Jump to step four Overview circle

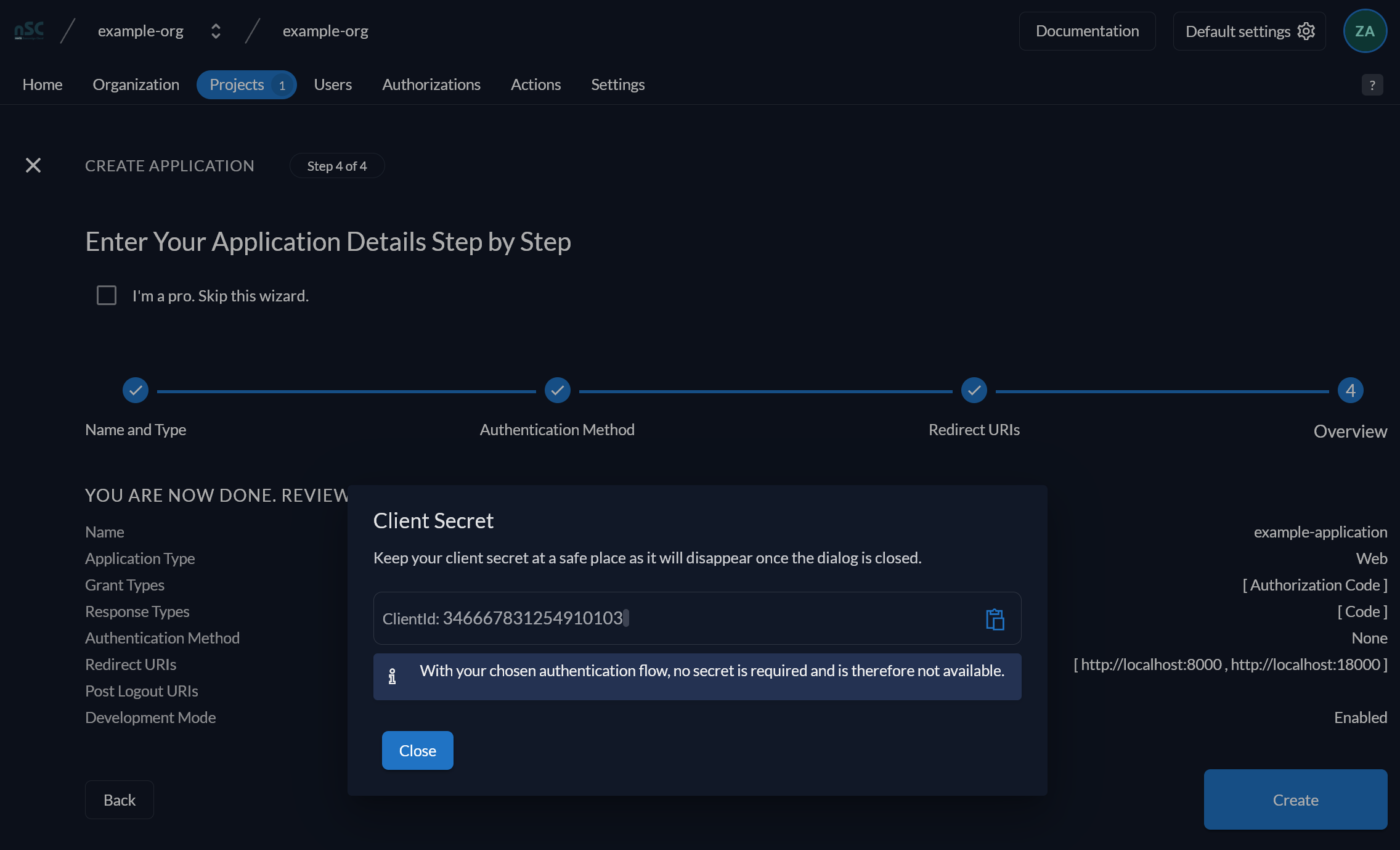pos(1350,390)
